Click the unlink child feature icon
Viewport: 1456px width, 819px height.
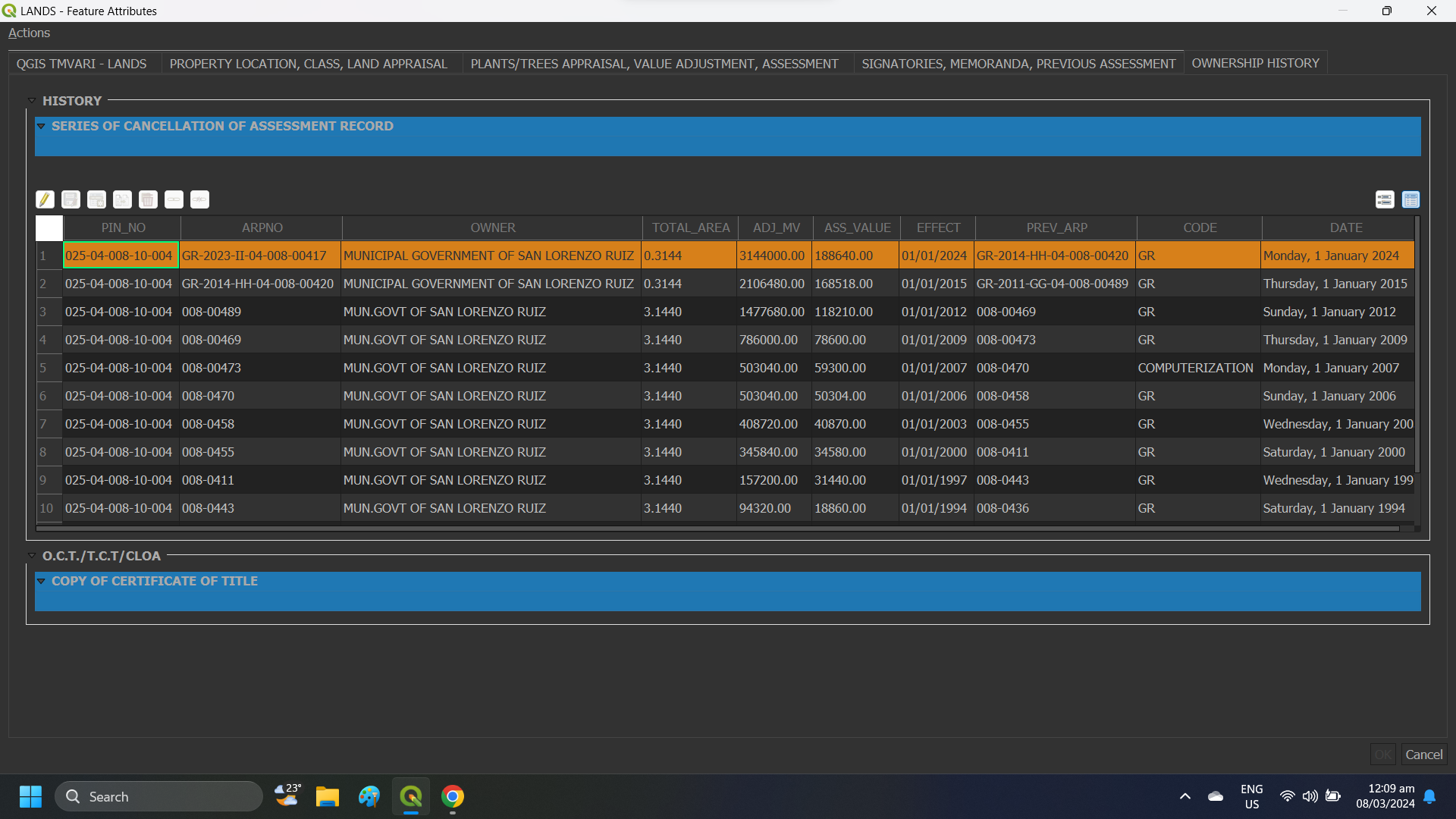(199, 199)
